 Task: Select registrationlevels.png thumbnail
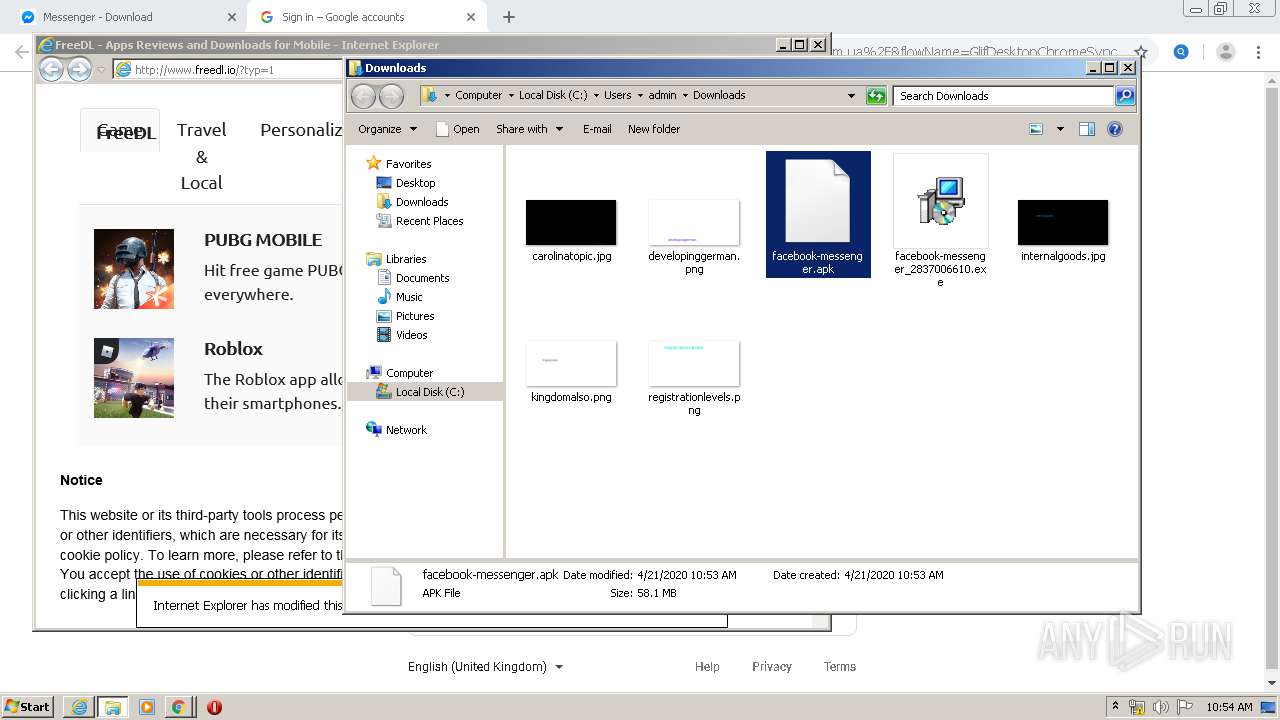[694, 363]
